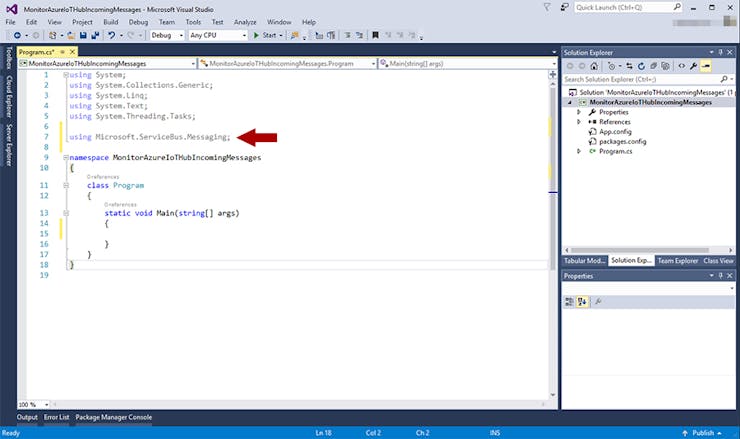Screen dimensions: 740x439
Task: Expand the Properties node in Solution Explorer
Action: pos(579,112)
